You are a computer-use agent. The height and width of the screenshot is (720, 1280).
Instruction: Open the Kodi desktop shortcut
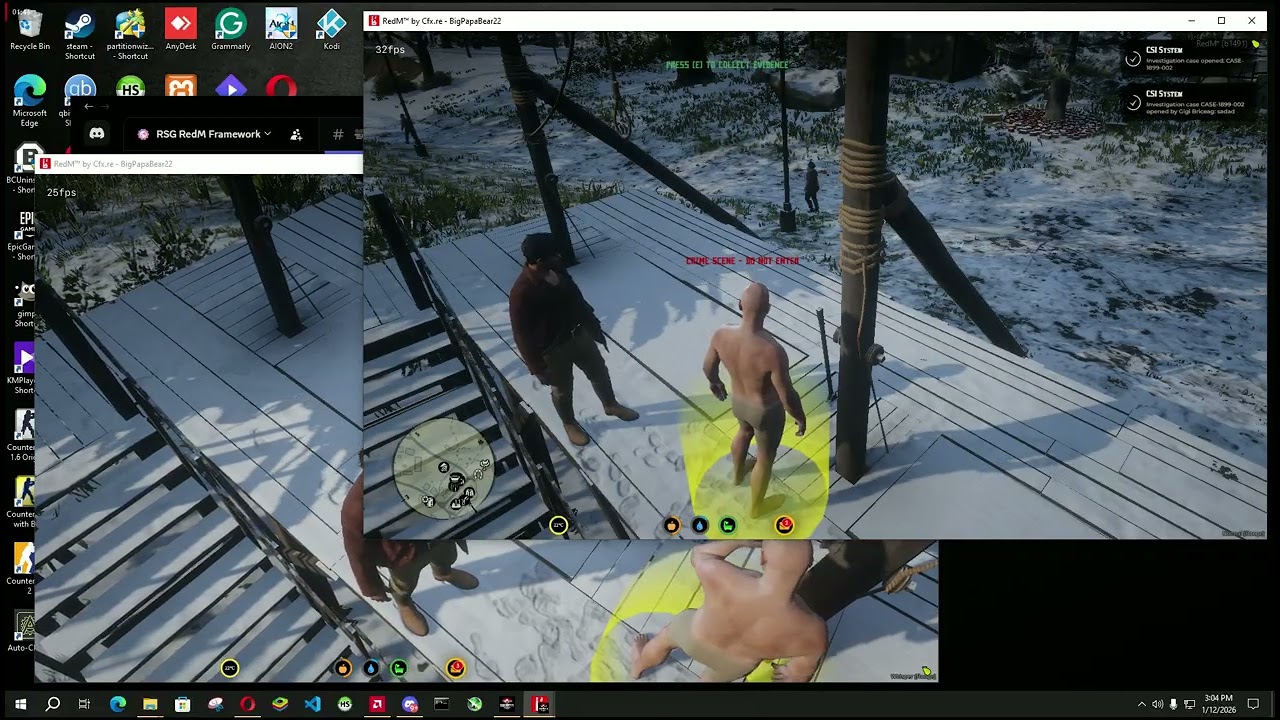pyautogui.click(x=331, y=30)
